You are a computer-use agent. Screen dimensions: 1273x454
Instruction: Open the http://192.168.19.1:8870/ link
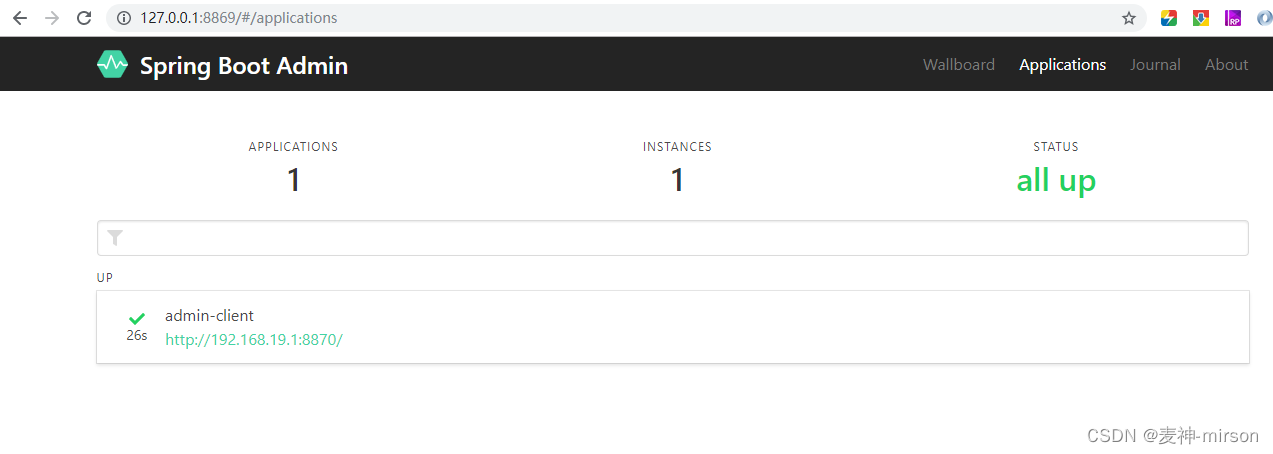click(254, 339)
